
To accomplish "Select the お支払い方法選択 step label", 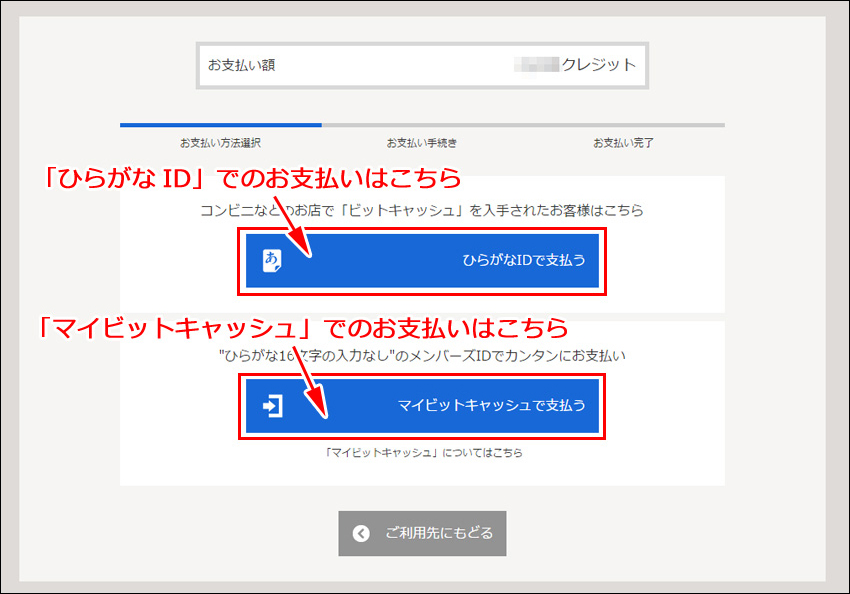I will click(221, 143).
